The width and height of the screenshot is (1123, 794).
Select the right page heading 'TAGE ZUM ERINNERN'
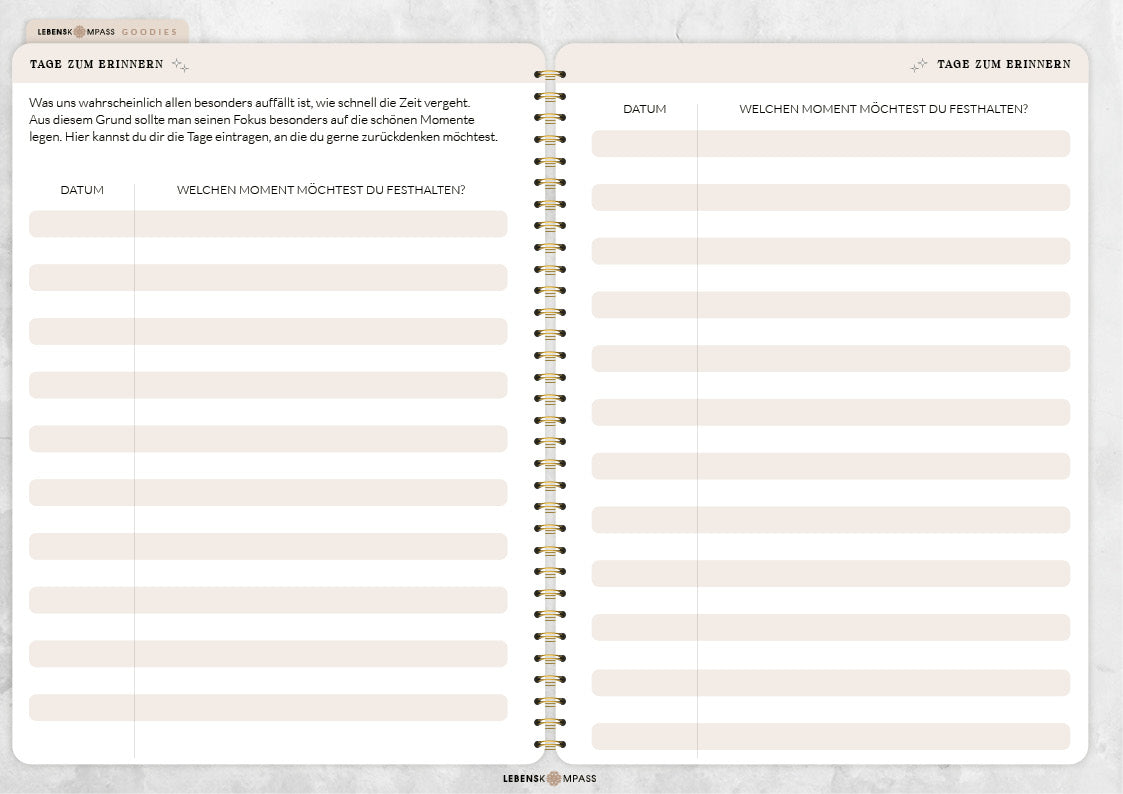[x=1004, y=64]
